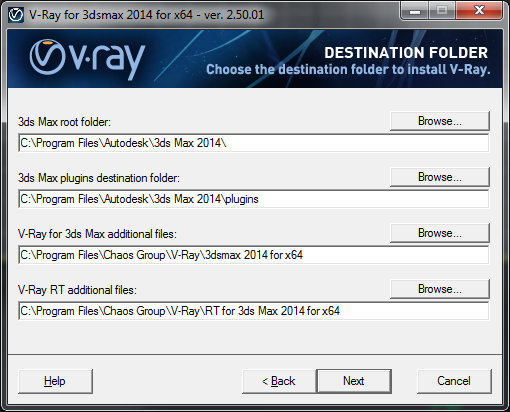The image size is (510, 412).
Task: Click the DESTINATION FOLDER heading text
Action: coord(406,53)
